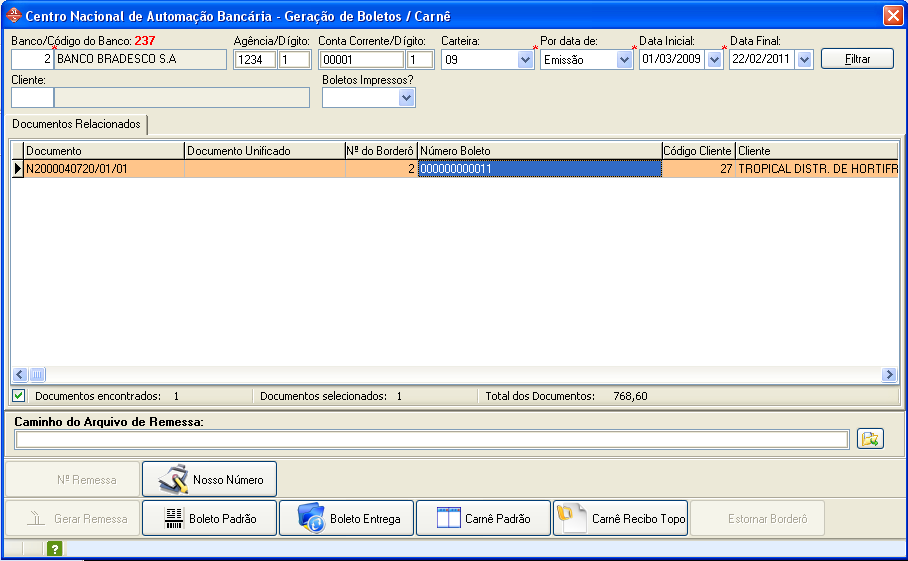Select the row indicator arrow of first row
This screenshot has height=561, width=908.
[x=17, y=169]
